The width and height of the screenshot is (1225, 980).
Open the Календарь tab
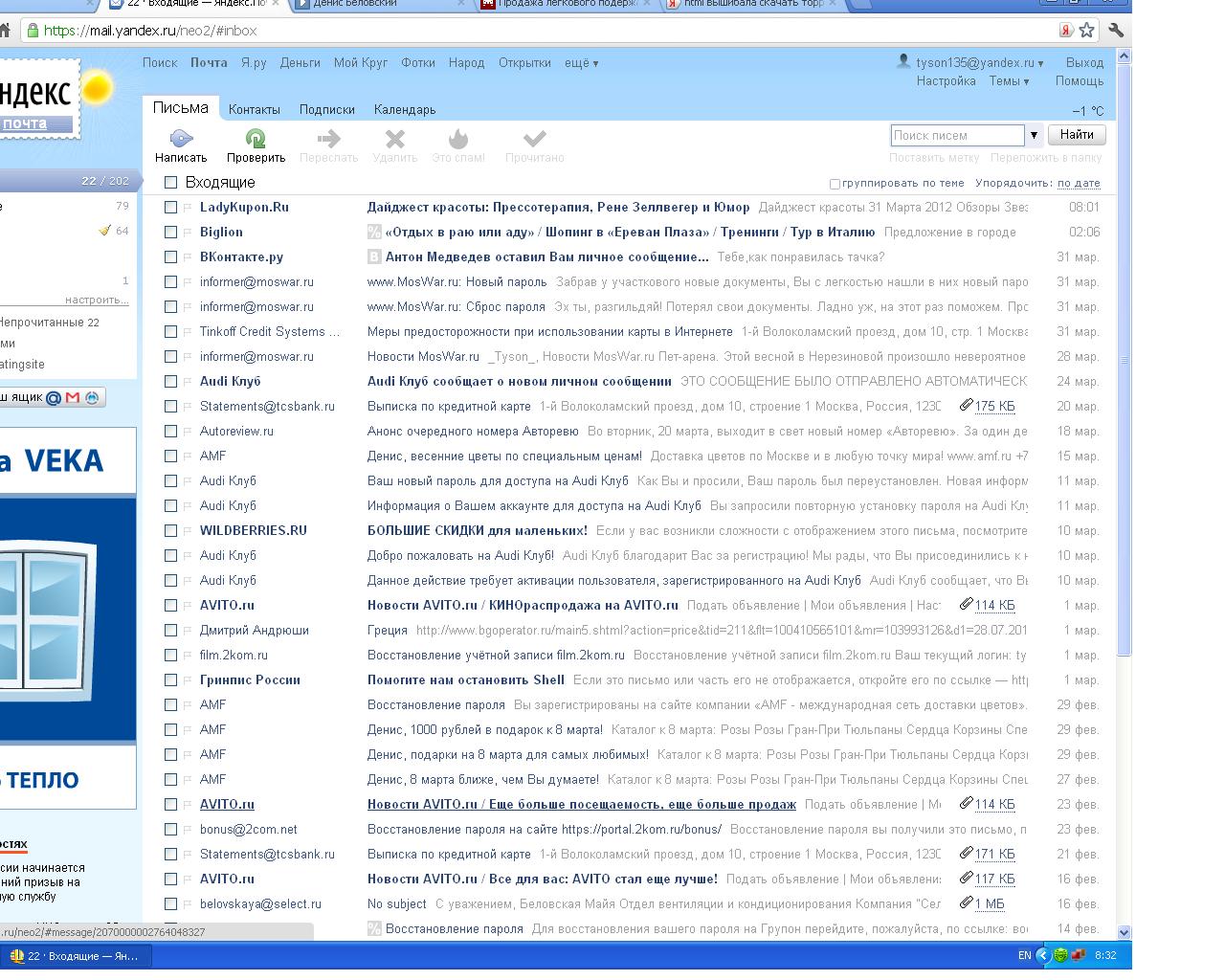[405, 110]
